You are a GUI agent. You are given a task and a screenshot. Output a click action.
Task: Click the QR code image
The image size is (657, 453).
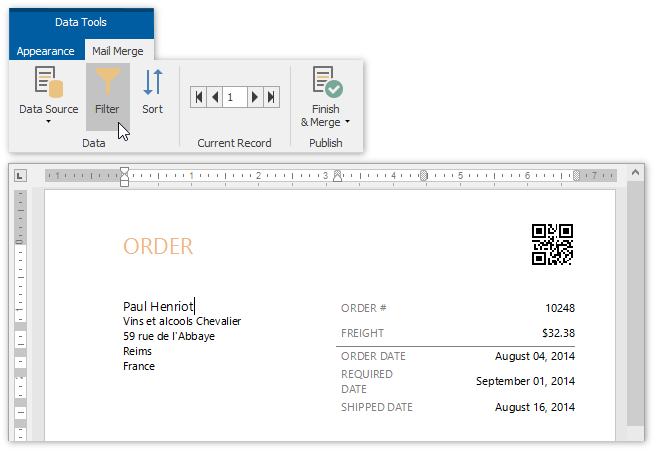(x=552, y=244)
